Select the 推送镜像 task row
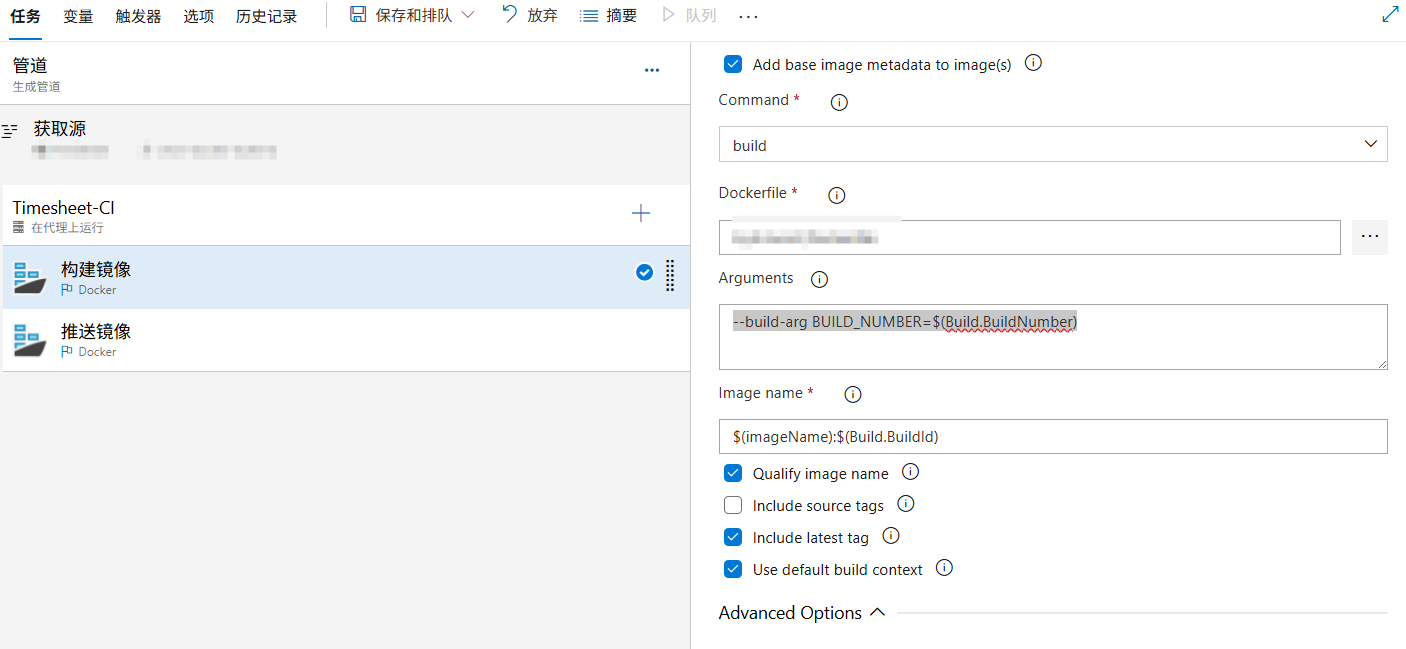Screen dimensions: 1406x649 (x=345, y=340)
